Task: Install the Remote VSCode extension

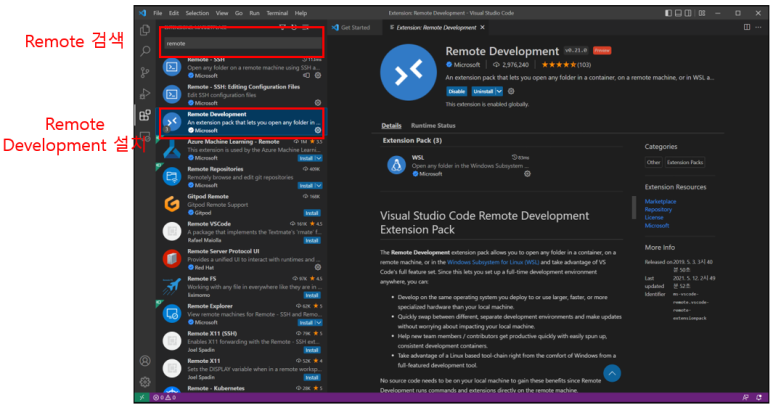Action: point(312,240)
